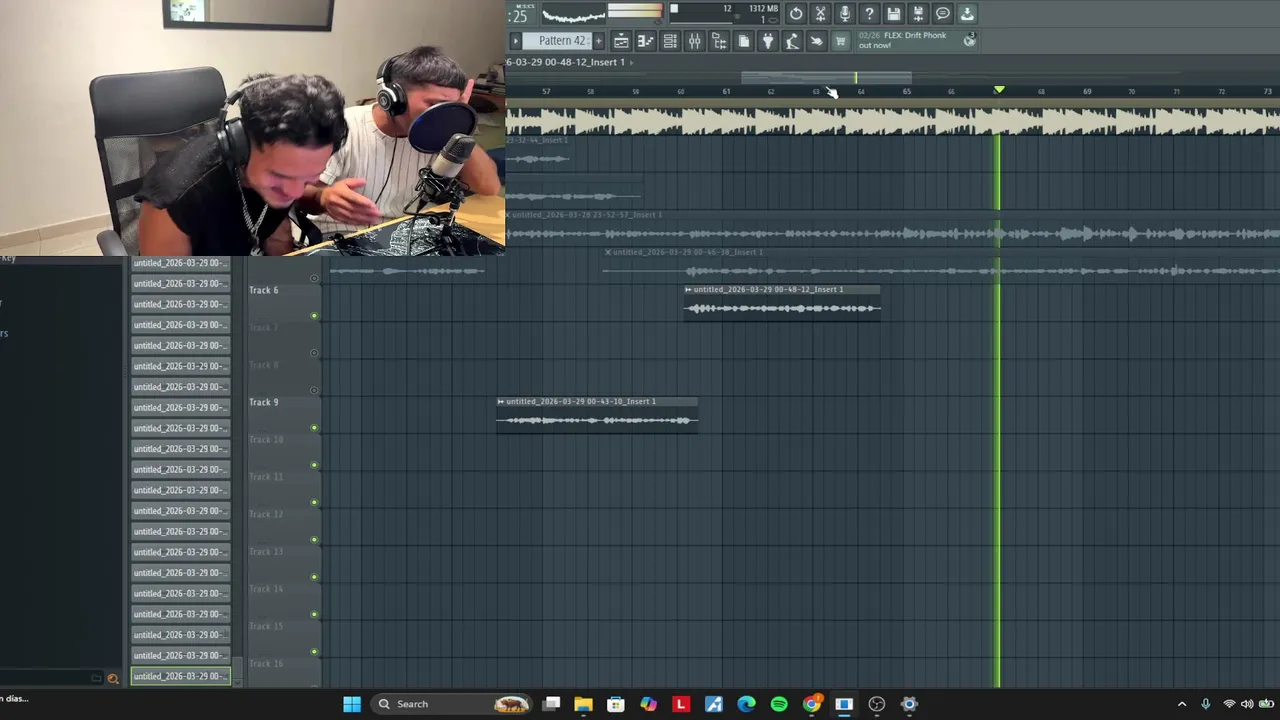1280x720 pixels.
Task: Click bar 61 on the timeline ruler
Action: point(726,92)
